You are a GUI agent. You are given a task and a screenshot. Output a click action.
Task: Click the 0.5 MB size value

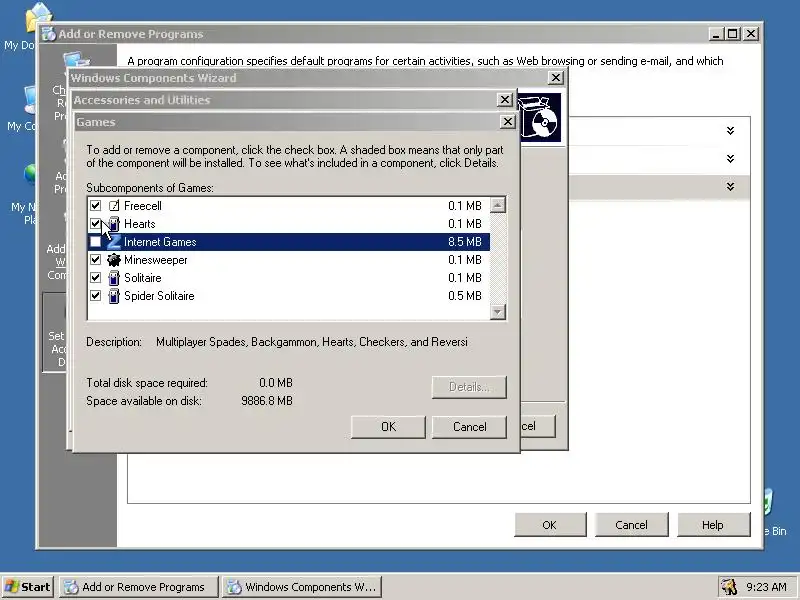(465, 296)
